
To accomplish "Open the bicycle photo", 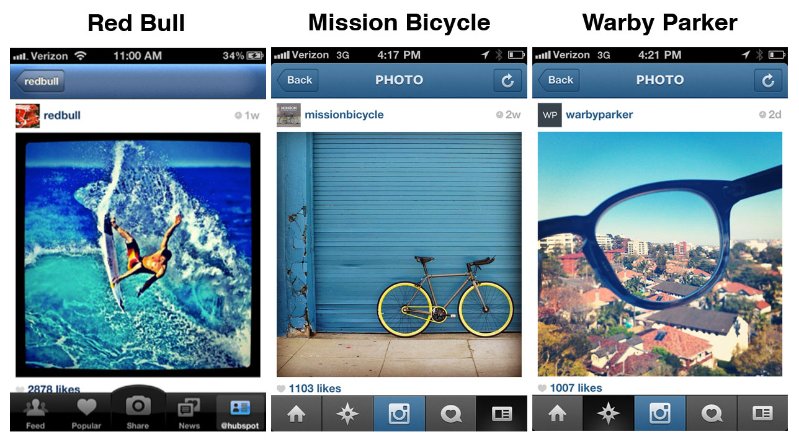I will (x=399, y=254).
